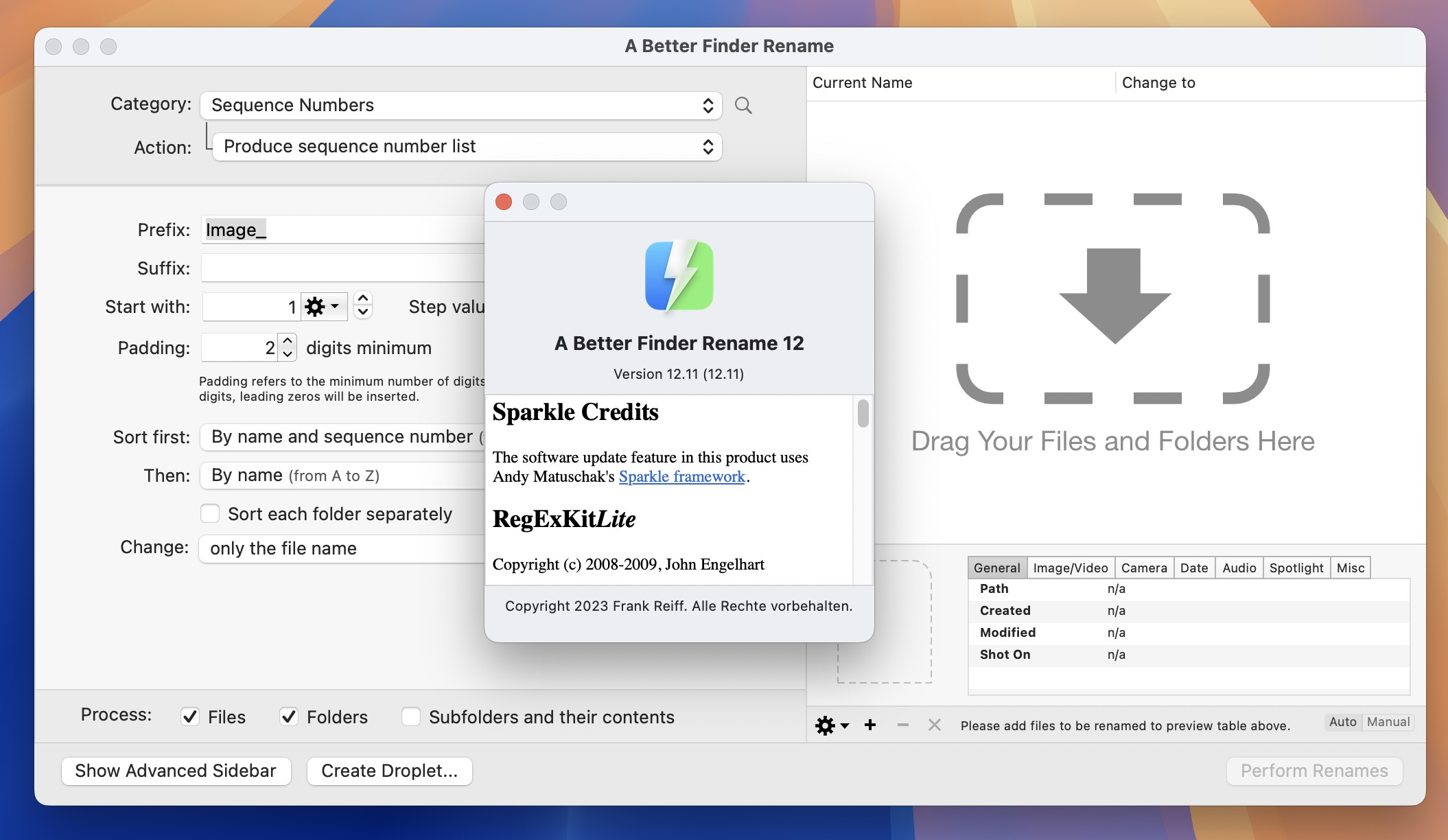Open the Action dropdown Produce sequence number list

click(x=467, y=146)
